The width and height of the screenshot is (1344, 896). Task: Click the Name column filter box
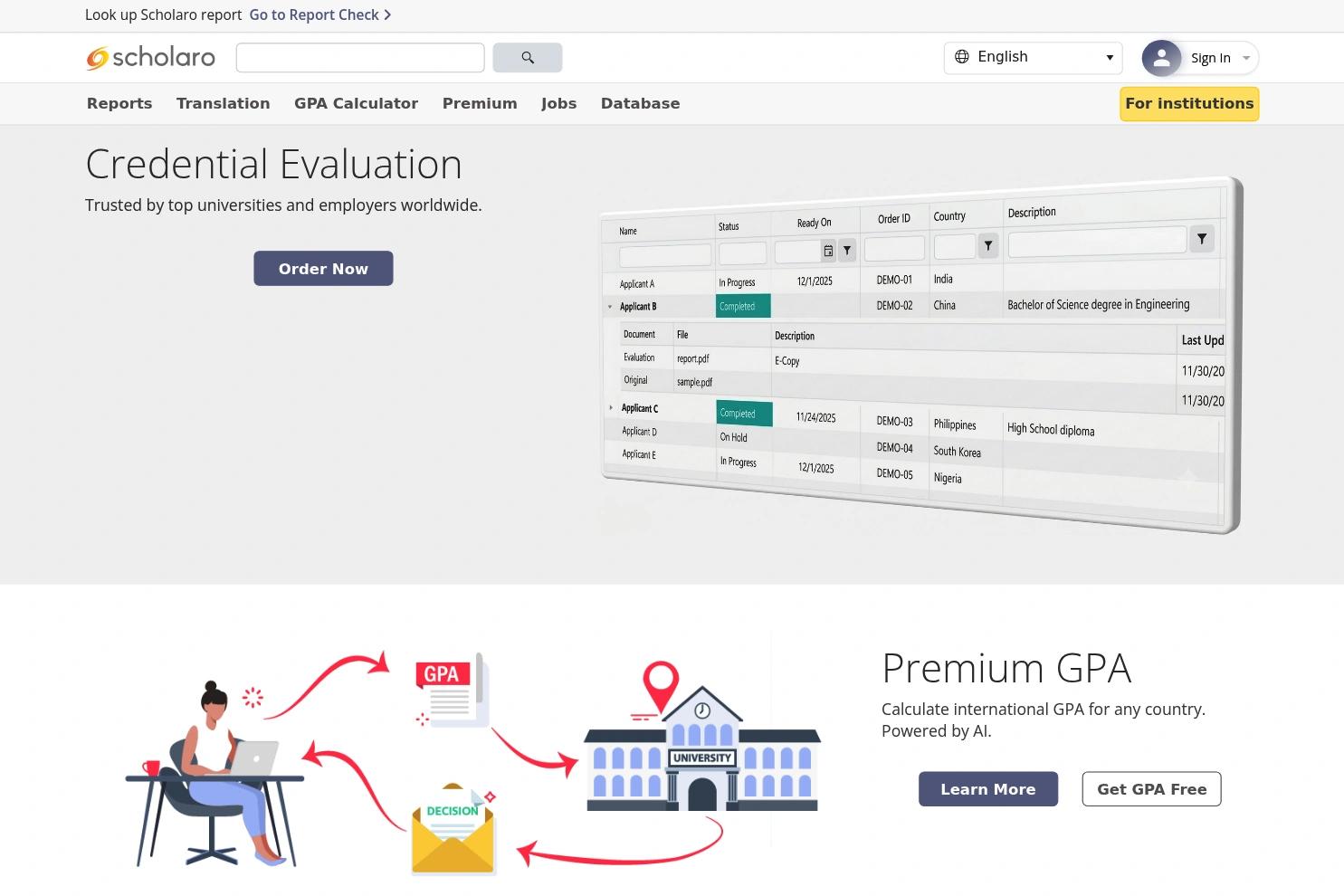tap(665, 255)
